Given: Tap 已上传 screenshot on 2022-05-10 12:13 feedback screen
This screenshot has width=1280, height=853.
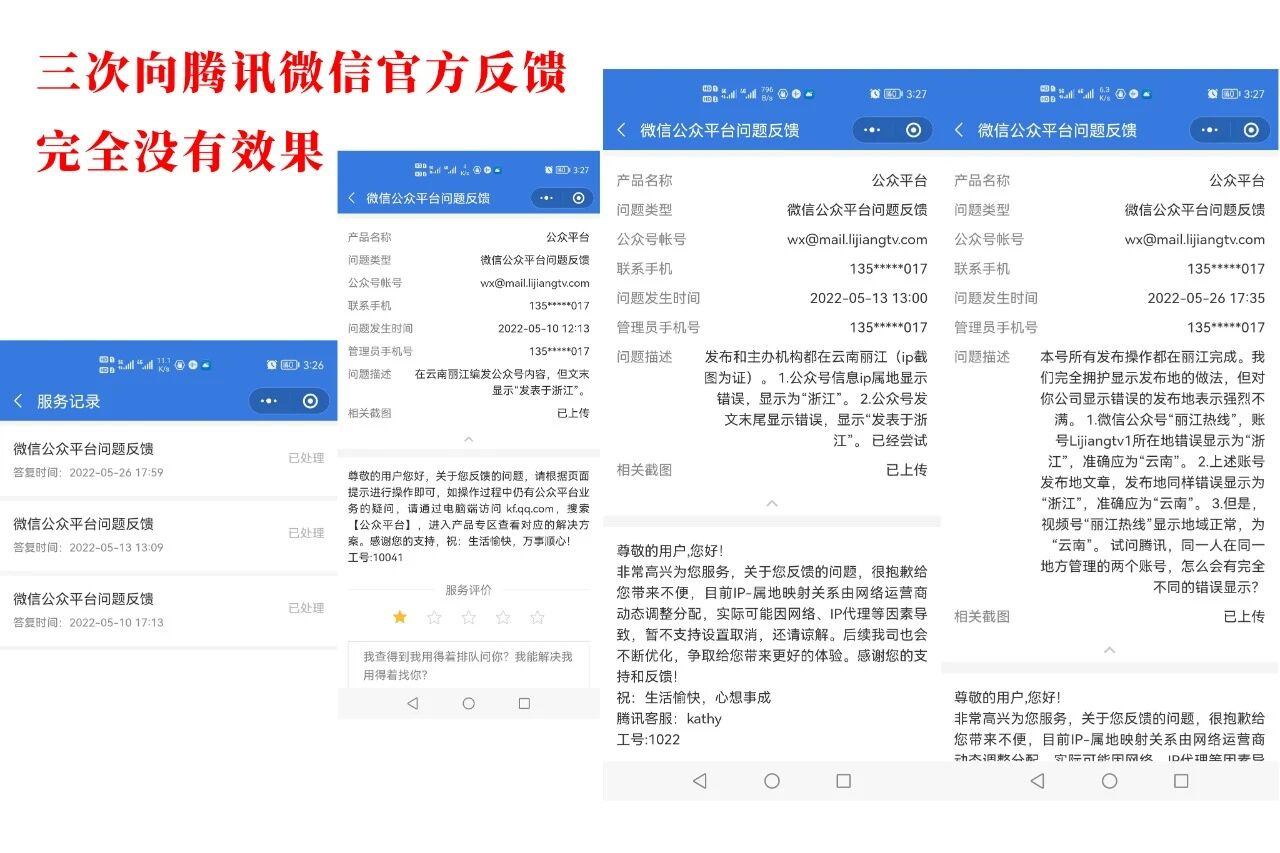Looking at the screenshot, I should click(573, 413).
